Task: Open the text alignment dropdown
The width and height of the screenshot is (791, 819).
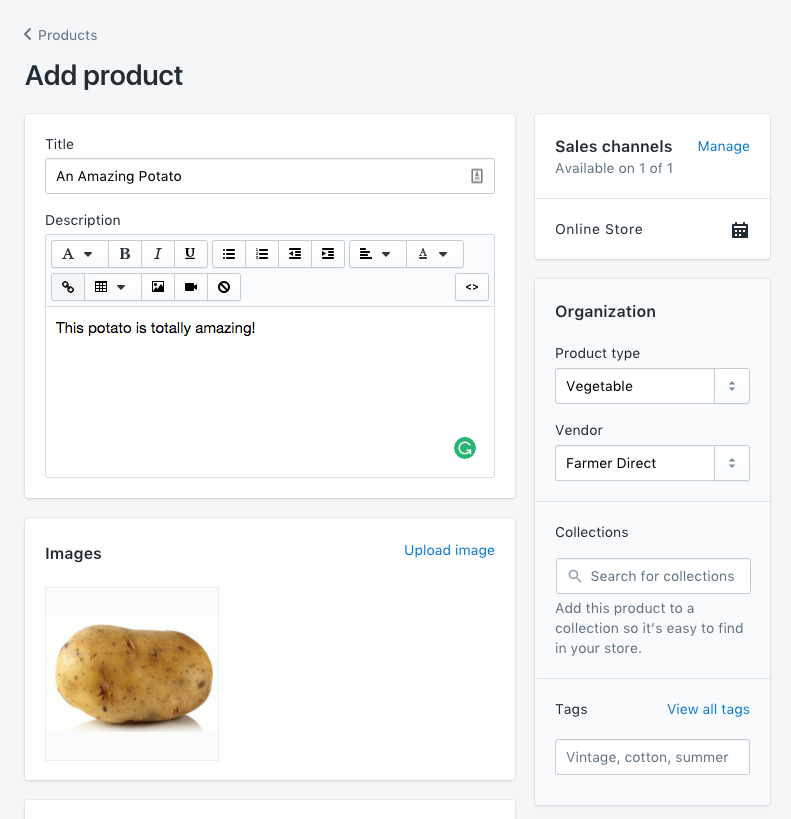Action: click(377, 253)
